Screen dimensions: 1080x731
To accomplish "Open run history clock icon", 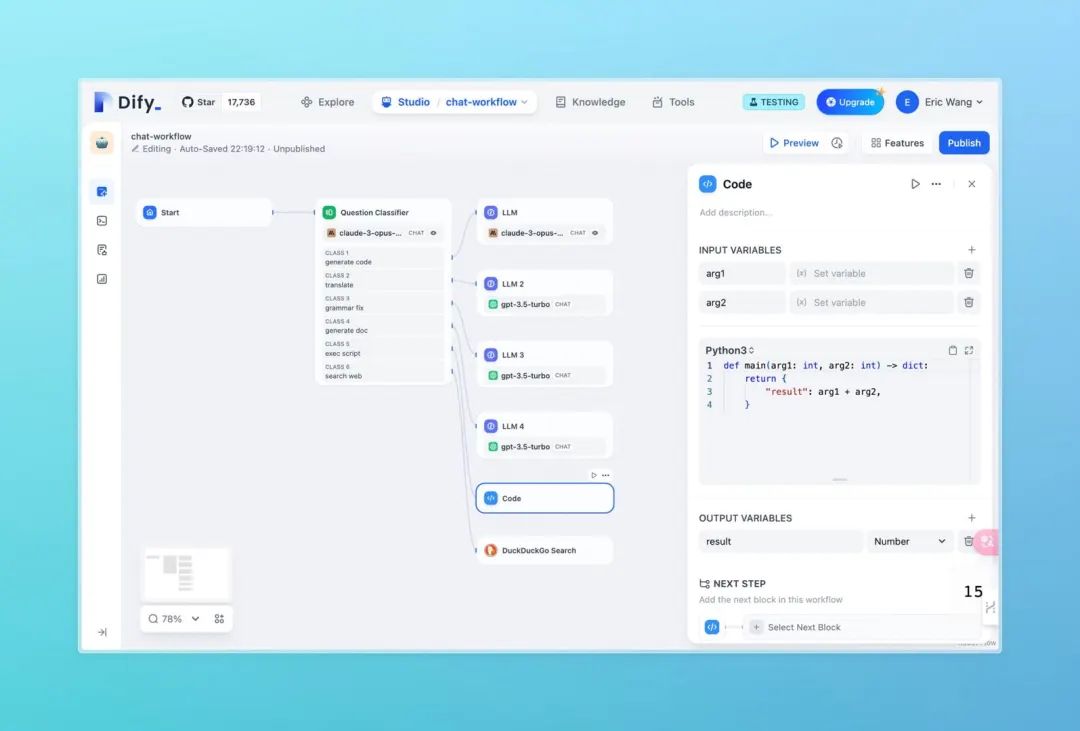I will (837, 143).
